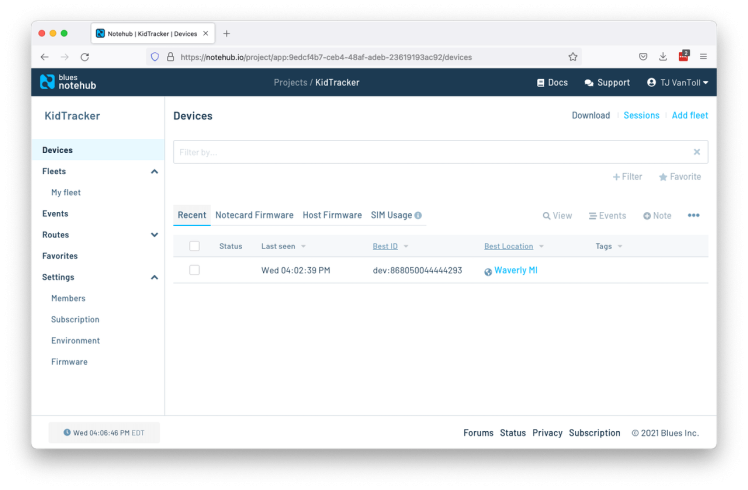Open My fleet in the sidebar
Screen dimensions: 748x490
pyautogui.click(x=66, y=192)
